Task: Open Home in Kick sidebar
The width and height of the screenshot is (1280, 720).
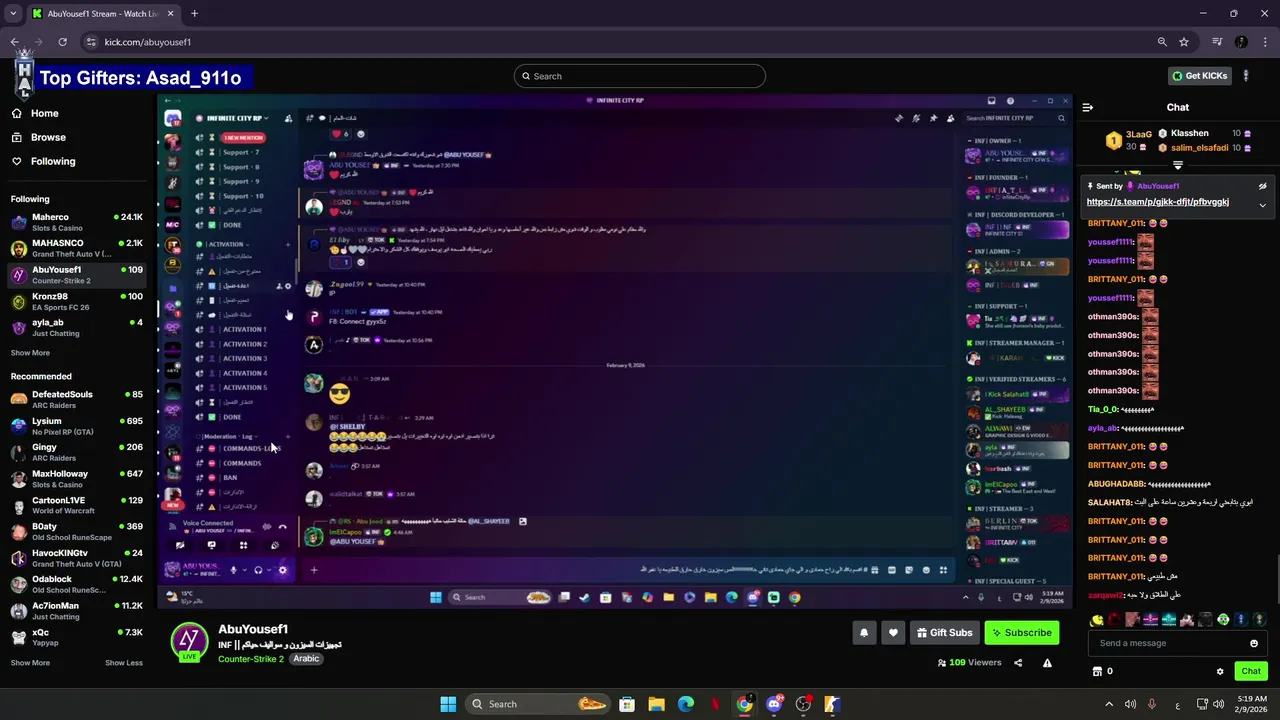Action: pyautogui.click(x=44, y=113)
